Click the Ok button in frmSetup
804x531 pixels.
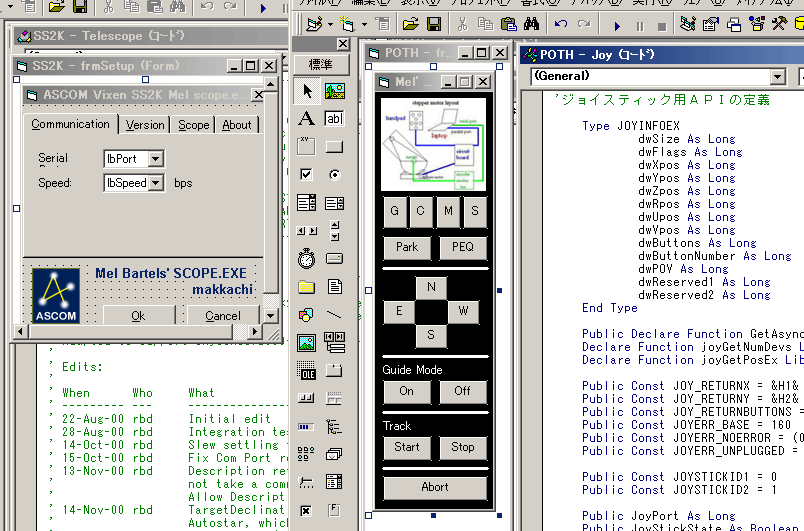coord(138,315)
